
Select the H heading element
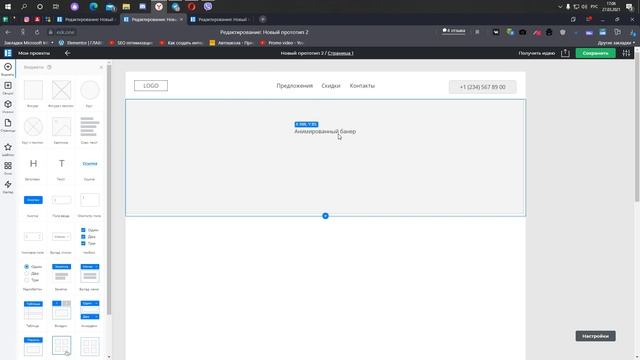coord(33,163)
